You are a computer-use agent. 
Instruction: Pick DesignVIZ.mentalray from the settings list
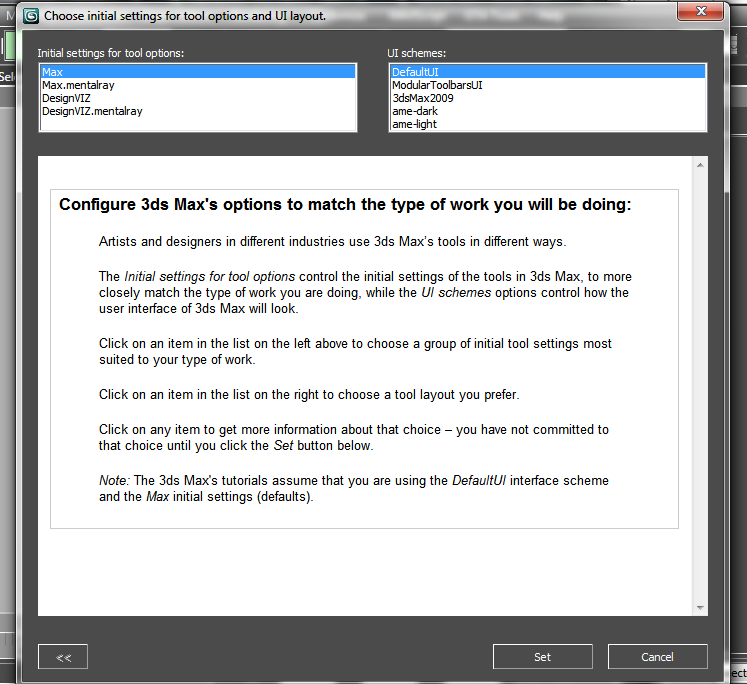coord(92,112)
